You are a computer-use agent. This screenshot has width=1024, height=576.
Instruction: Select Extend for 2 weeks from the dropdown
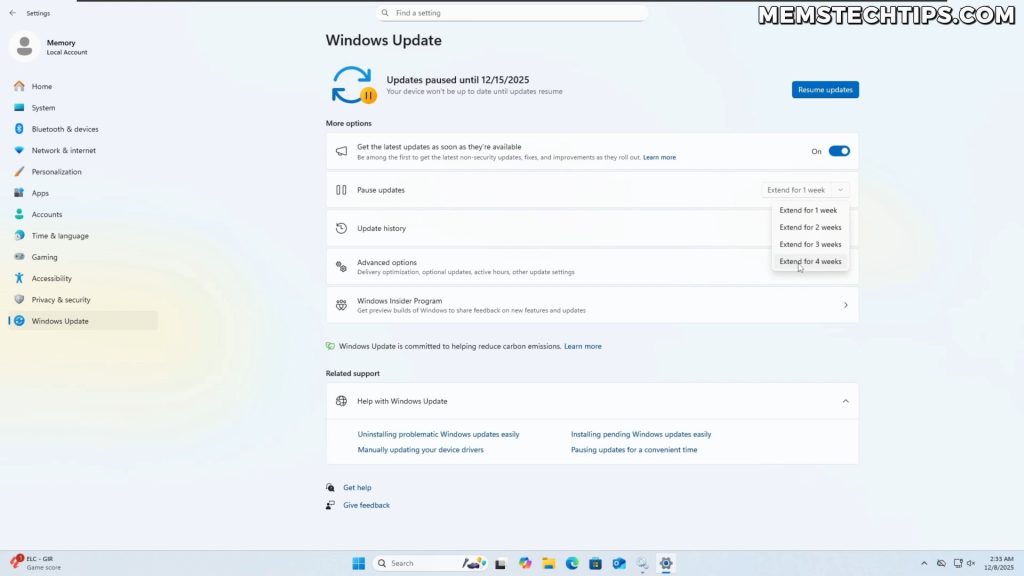pyautogui.click(x=810, y=227)
